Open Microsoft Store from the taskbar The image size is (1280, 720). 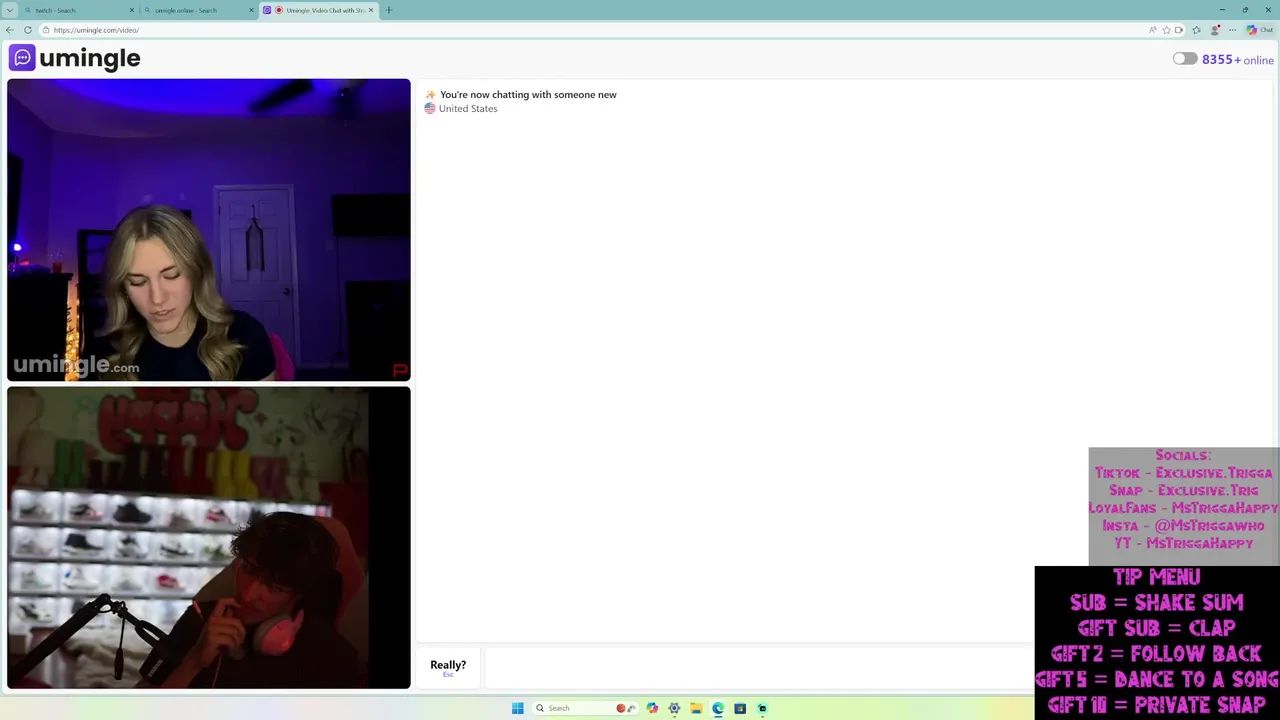click(740, 708)
